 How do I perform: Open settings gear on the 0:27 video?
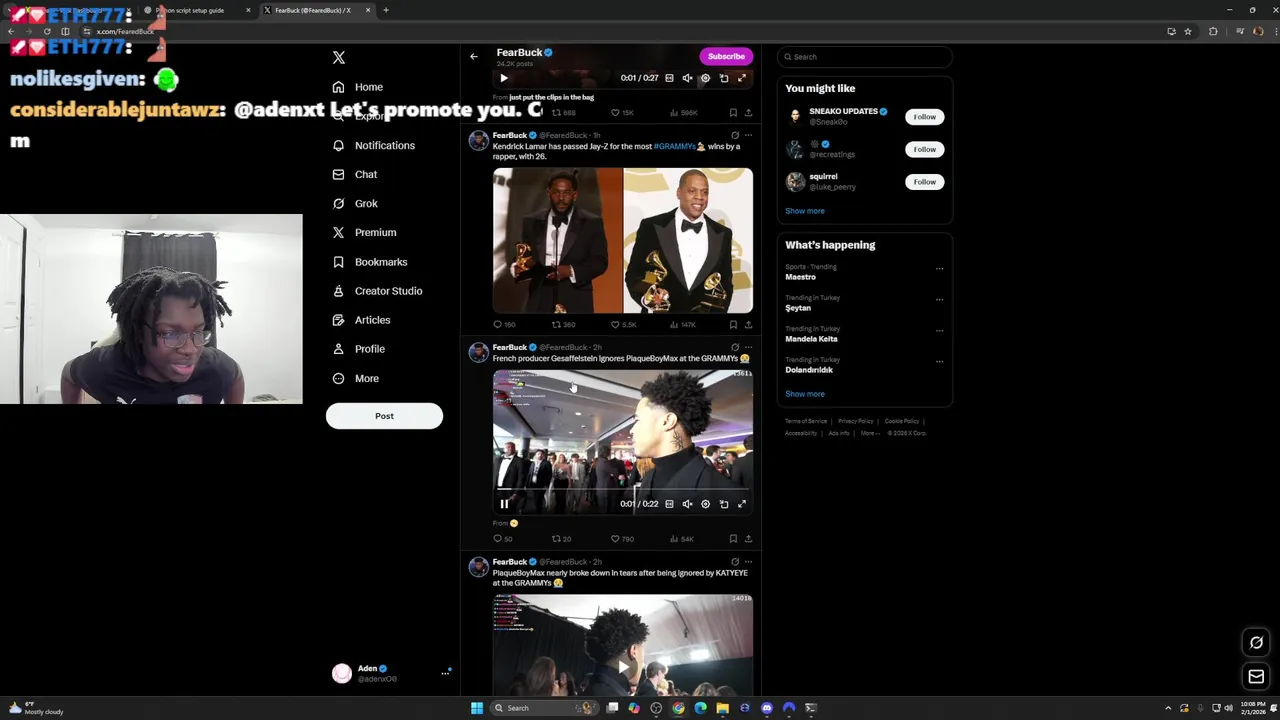[705, 78]
